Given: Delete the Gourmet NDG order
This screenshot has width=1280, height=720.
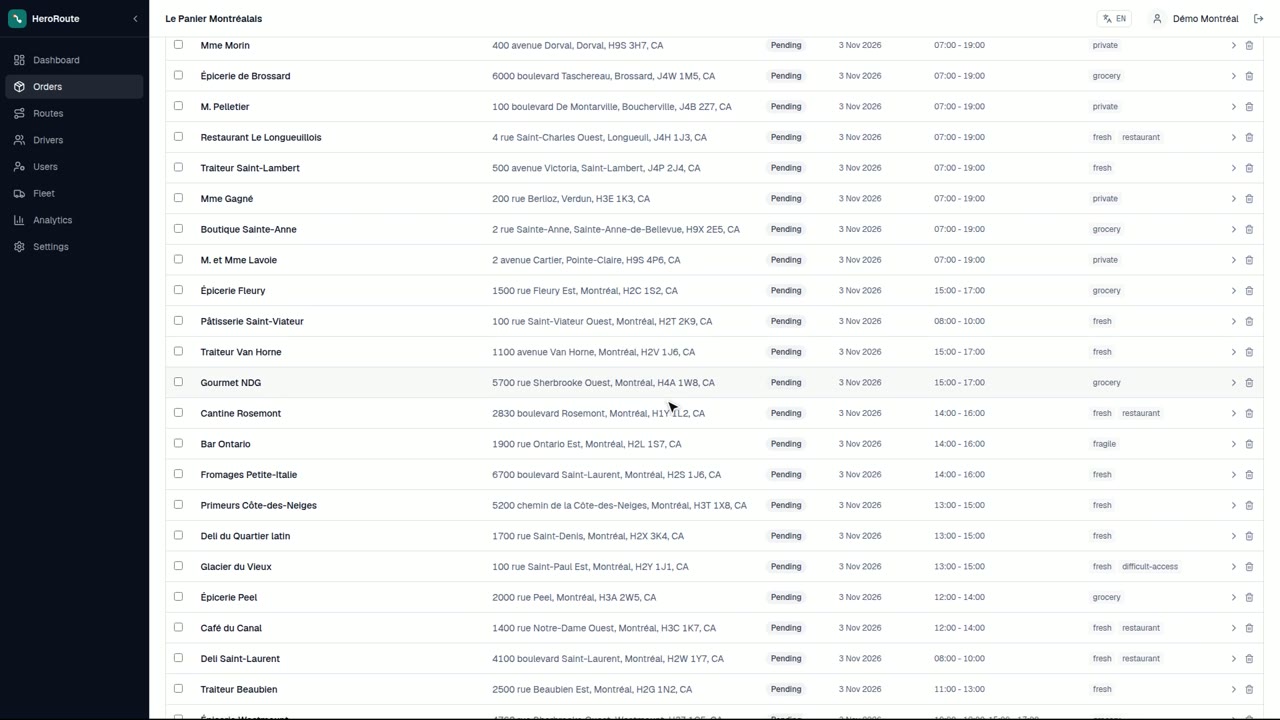Looking at the screenshot, I should (1249, 383).
